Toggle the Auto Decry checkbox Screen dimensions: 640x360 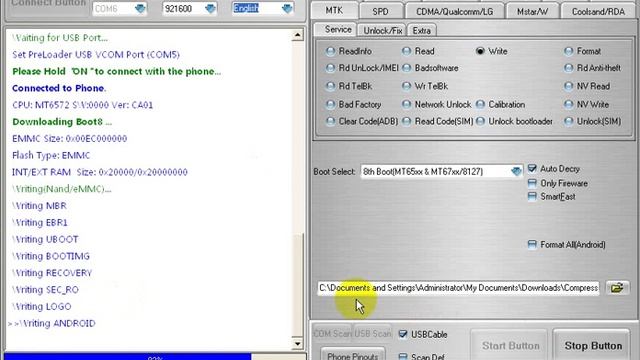[532, 169]
